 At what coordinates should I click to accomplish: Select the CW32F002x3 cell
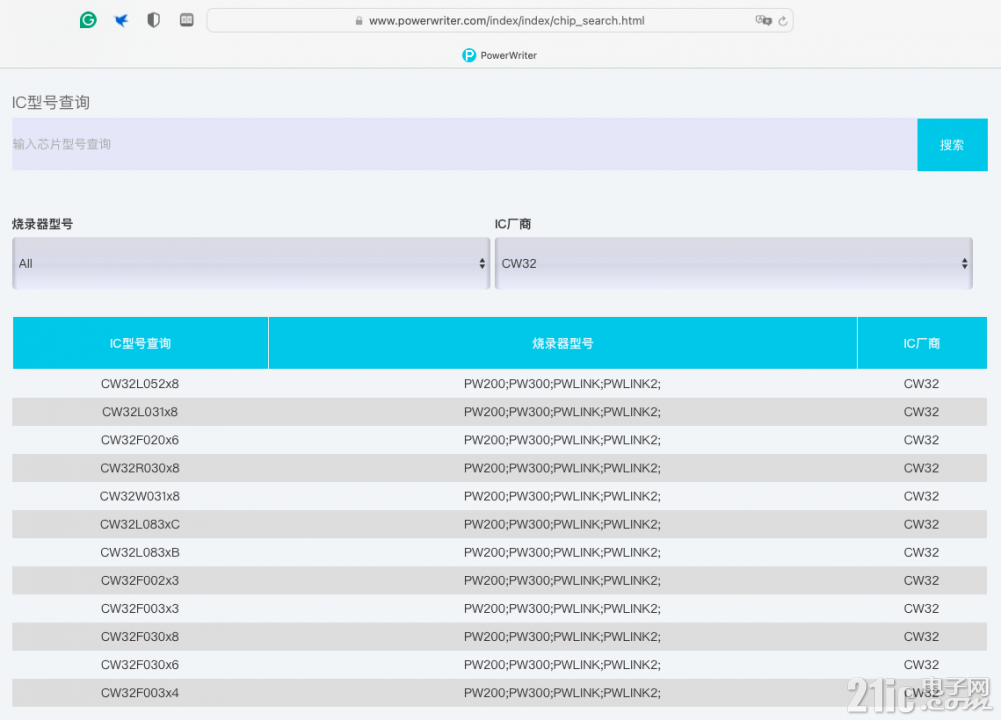click(x=140, y=580)
